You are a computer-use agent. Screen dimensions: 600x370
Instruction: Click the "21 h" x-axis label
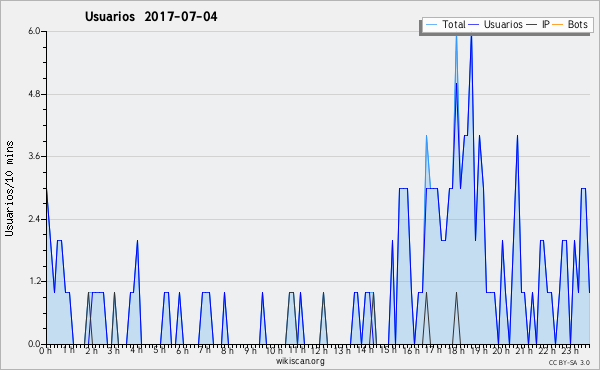pos(524,350)
